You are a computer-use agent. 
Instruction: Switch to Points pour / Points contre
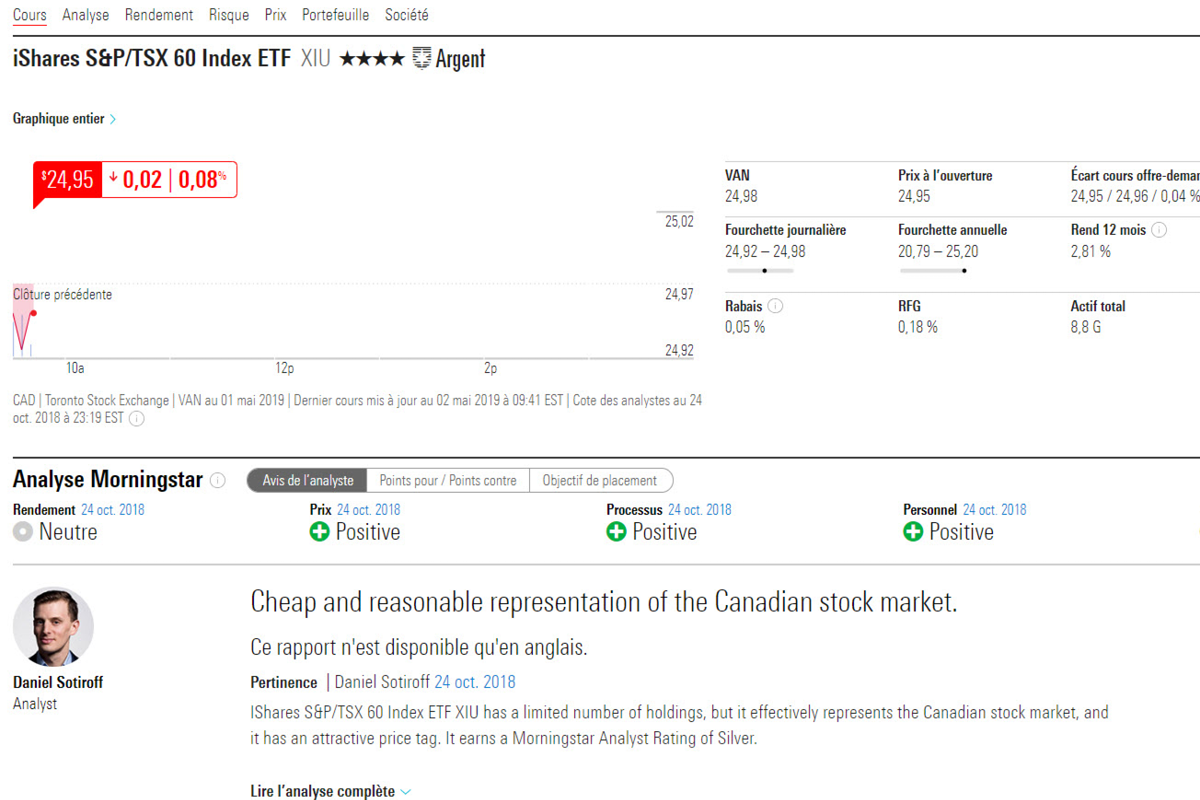(448, 481)
